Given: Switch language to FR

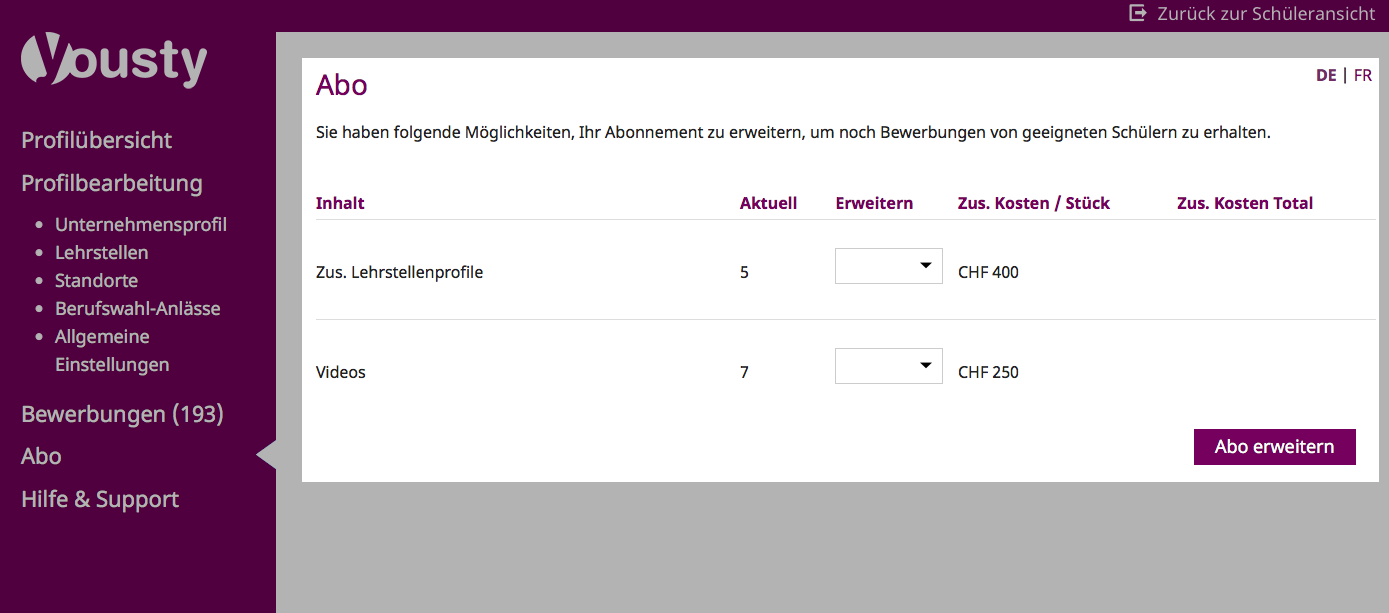Looking at the screenshot, I should tap(1362, 75).
